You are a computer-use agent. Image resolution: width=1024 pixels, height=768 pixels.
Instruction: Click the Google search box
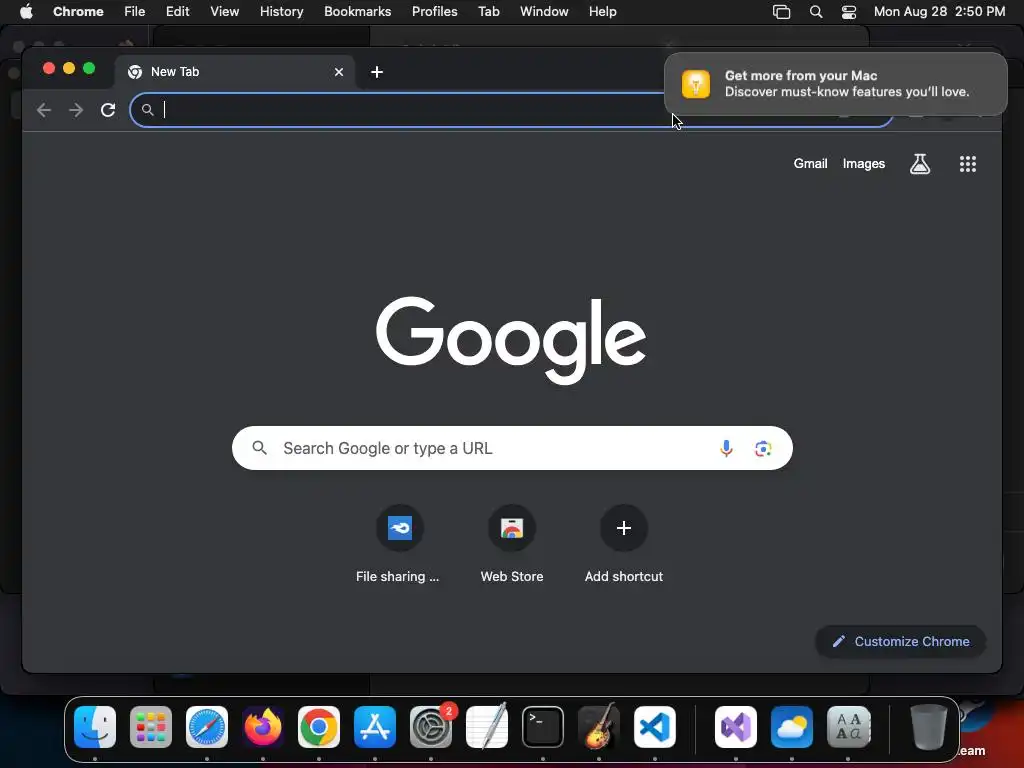click(x=512, y=448)
